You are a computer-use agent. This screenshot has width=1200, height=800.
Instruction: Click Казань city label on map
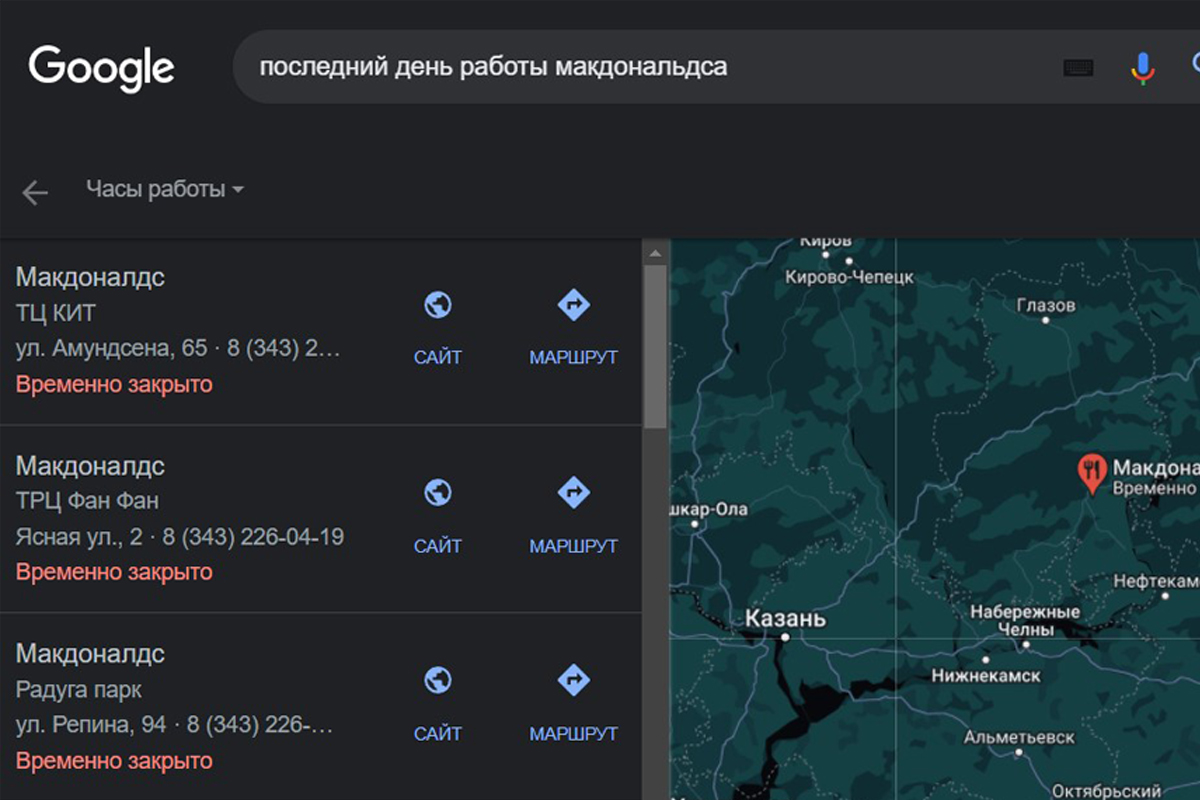coord(785,619)
